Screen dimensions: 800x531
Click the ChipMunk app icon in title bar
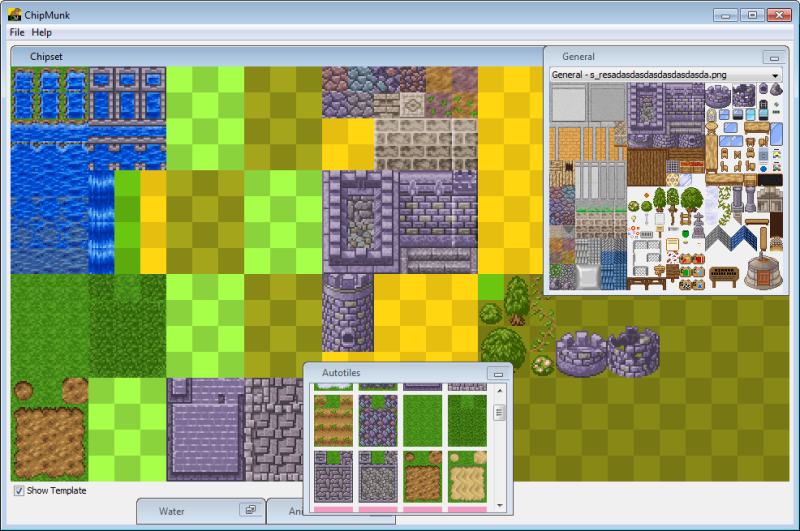[15, 15]
